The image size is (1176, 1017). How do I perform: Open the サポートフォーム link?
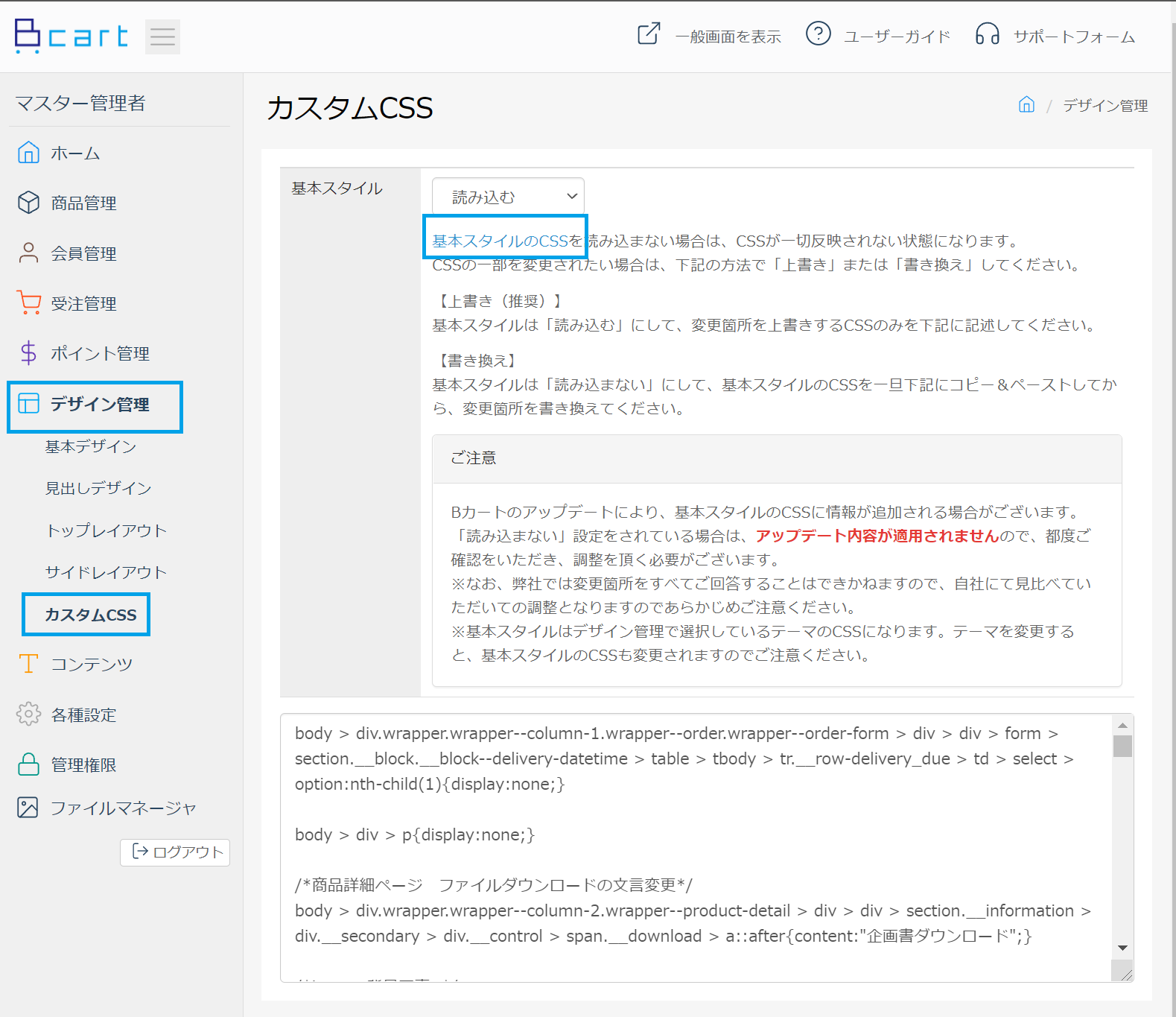tap(1074, 37)
